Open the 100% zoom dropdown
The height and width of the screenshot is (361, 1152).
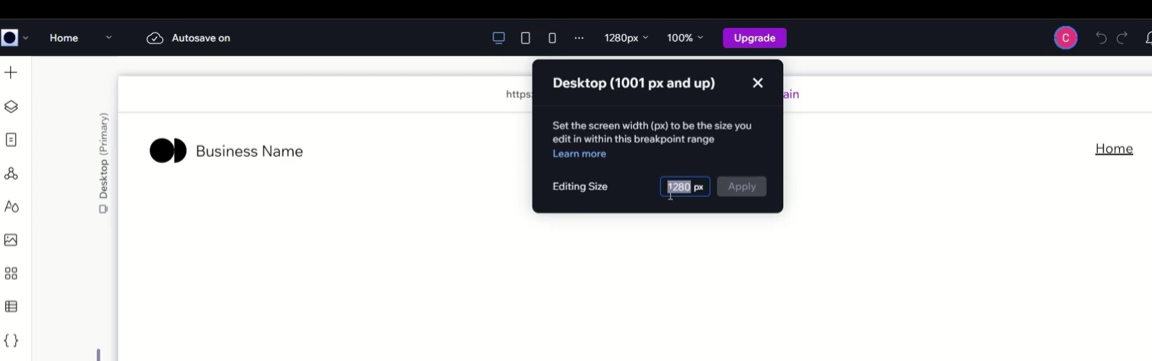[685, 37]
